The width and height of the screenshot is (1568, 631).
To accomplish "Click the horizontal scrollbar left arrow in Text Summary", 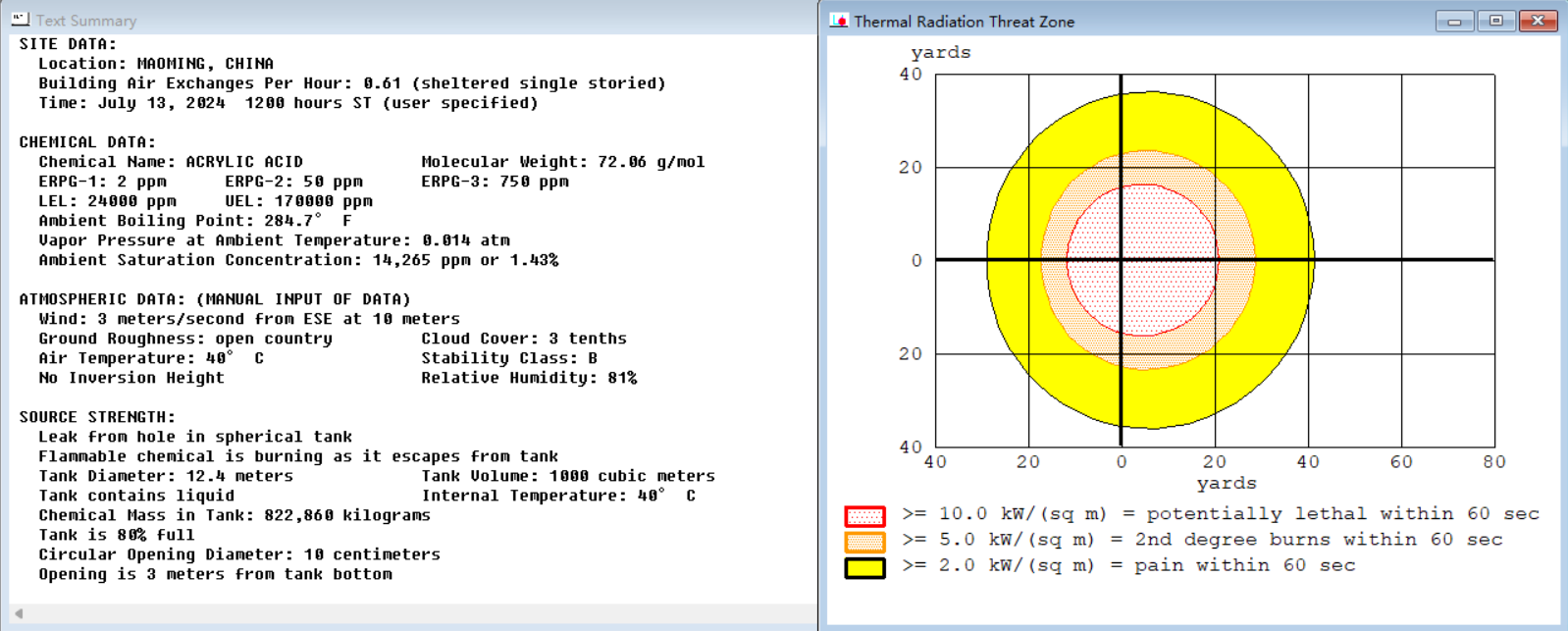I will (x=19, y=613).
